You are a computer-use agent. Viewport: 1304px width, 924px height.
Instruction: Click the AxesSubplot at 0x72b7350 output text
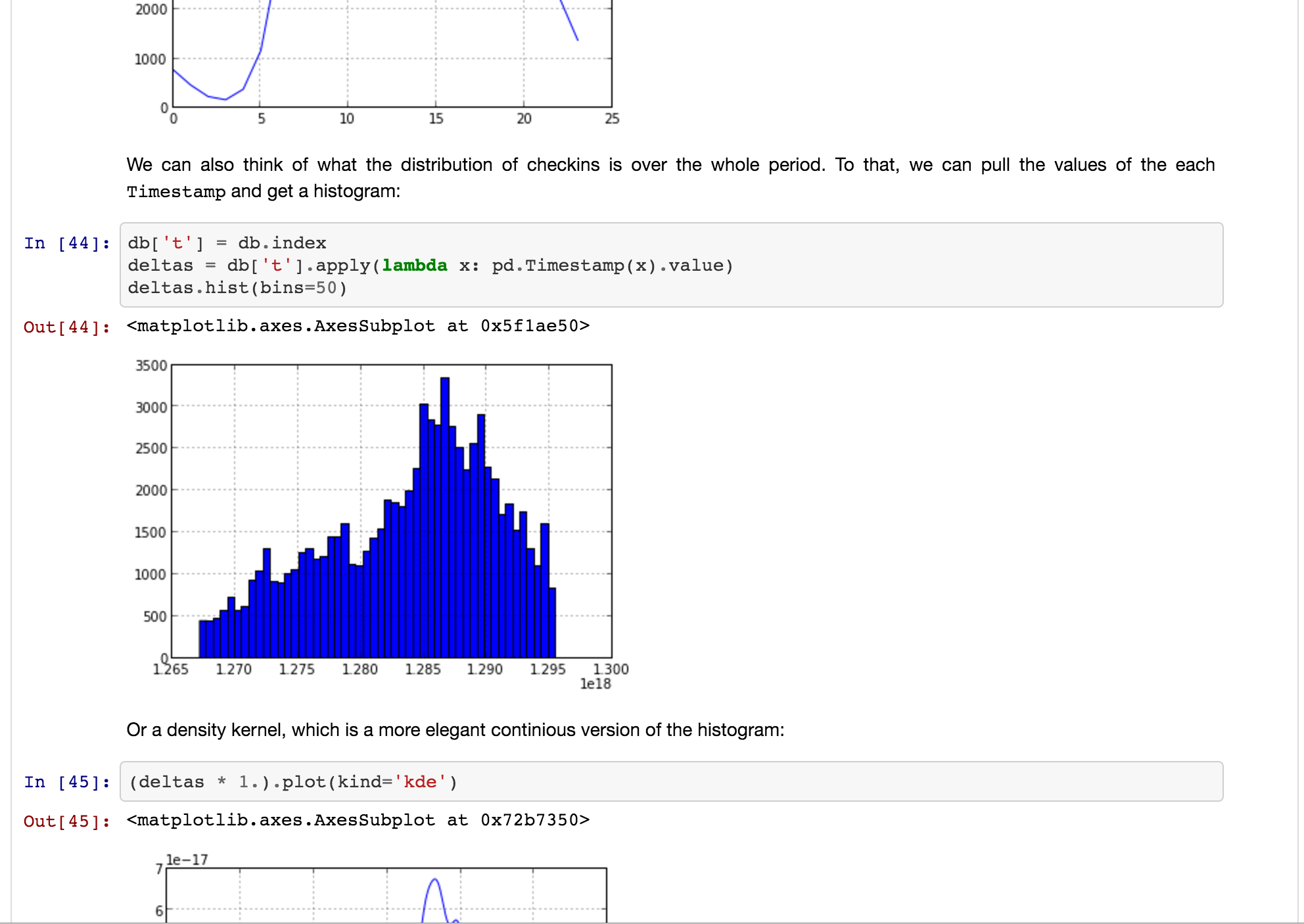point(358,820)
